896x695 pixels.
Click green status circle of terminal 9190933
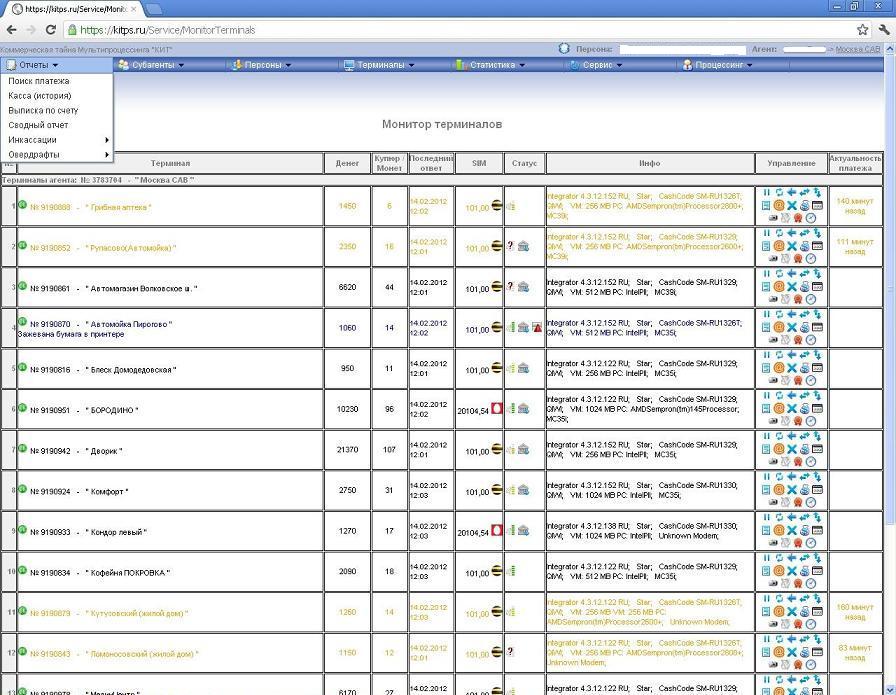coord(22,529)
